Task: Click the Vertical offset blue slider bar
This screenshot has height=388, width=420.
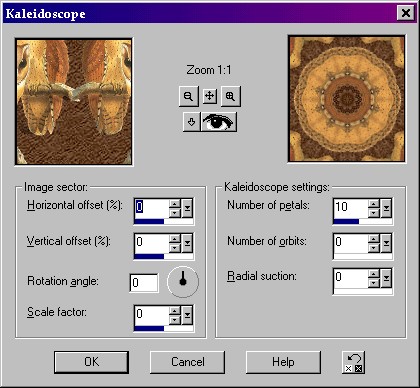Action: (164, 257)
